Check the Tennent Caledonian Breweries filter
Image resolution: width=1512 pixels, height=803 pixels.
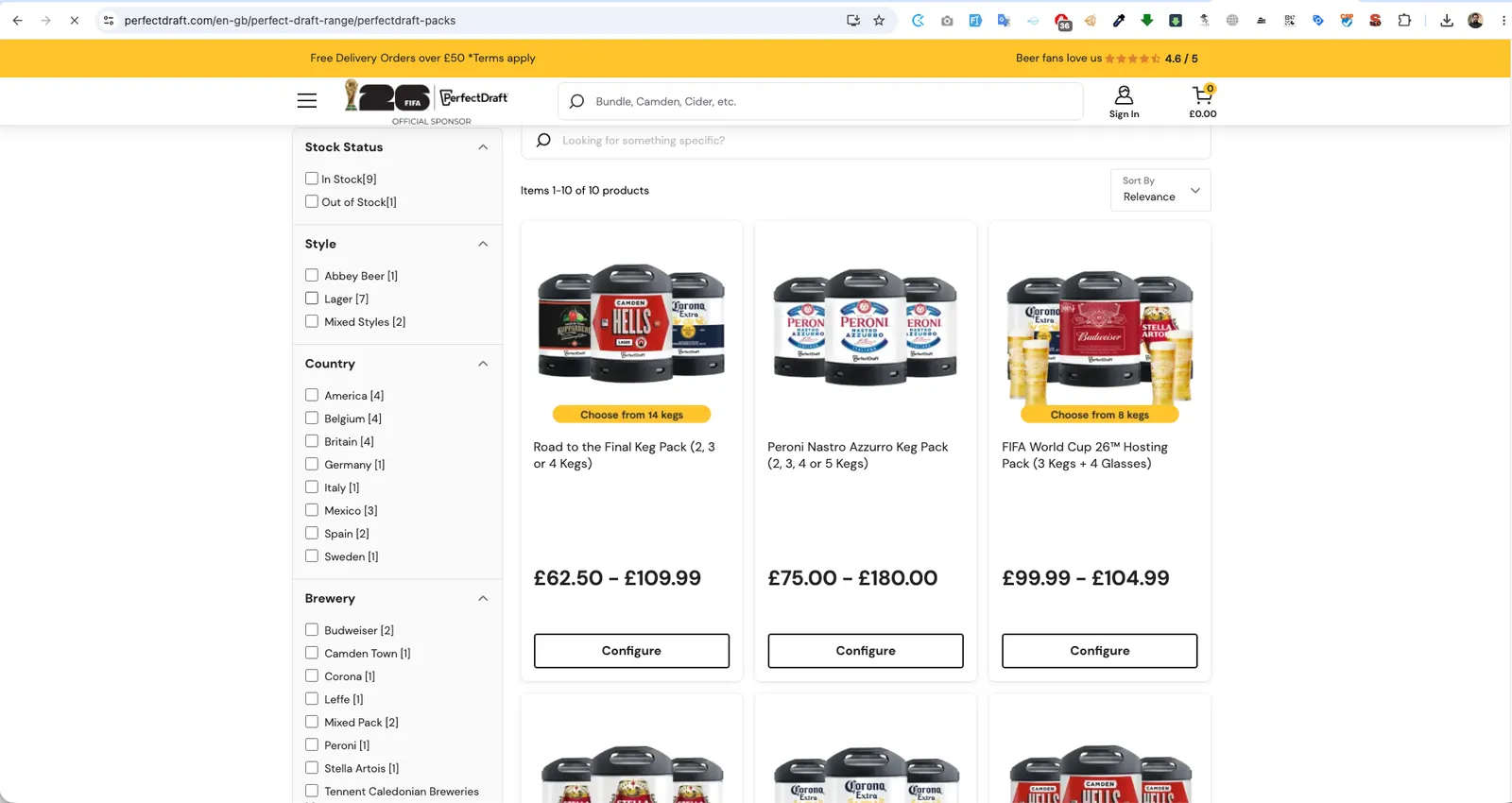click(x=312, y=791)
